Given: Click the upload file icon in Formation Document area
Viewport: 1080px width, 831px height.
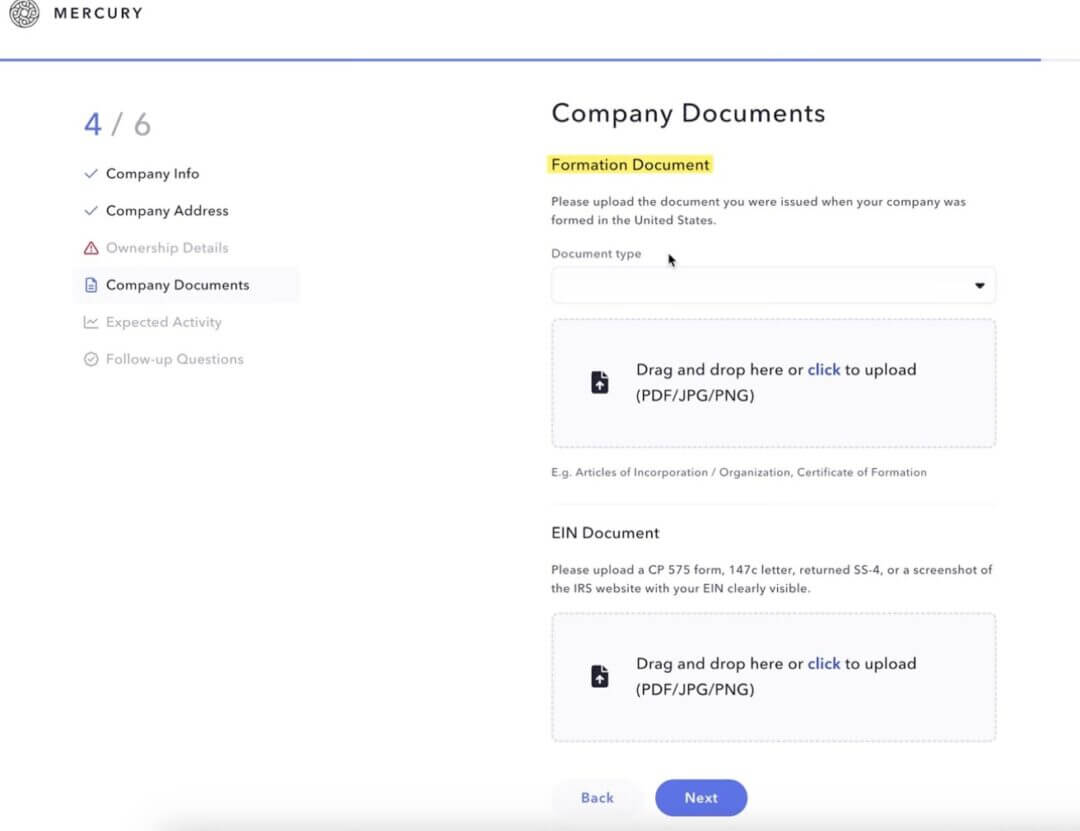Looking at the screenshot, I should 599,381.
